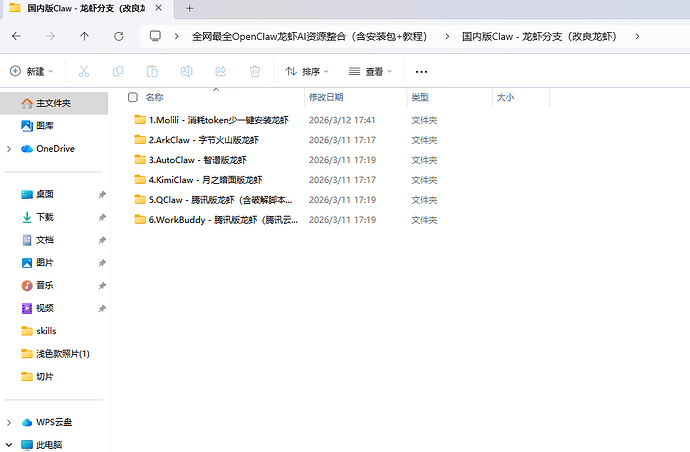
Task: Expand the OneDrive tree node
Action: 9,149
